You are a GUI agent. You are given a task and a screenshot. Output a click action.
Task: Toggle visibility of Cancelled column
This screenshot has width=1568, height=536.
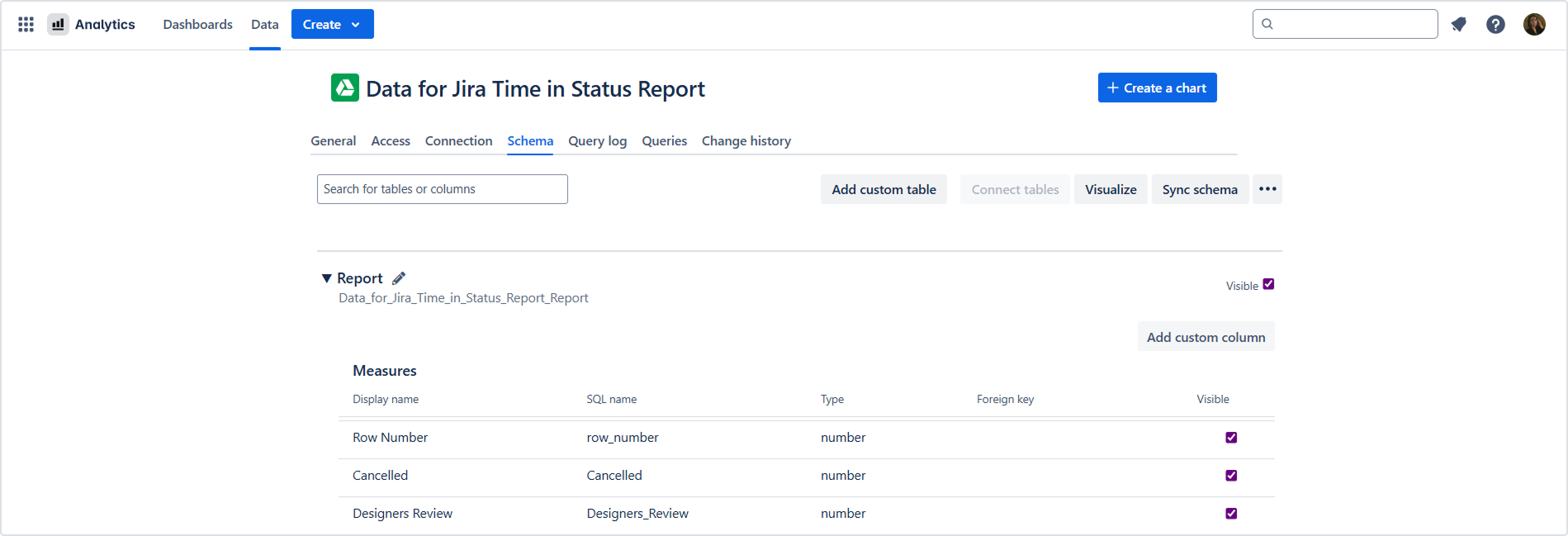coord(1231,476)
